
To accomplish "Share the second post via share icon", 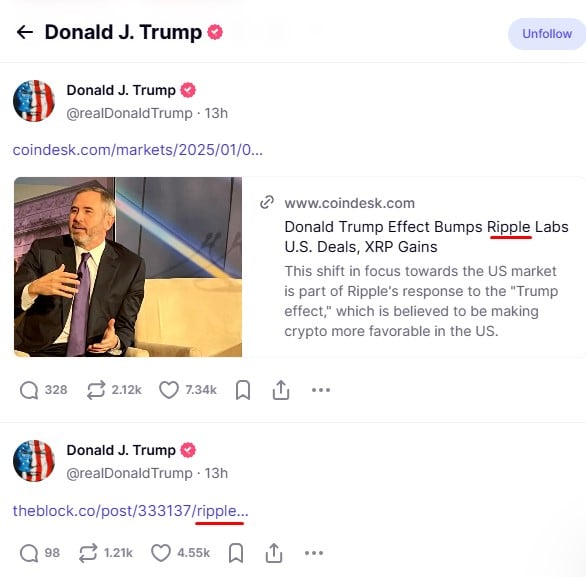I will 274,553.
